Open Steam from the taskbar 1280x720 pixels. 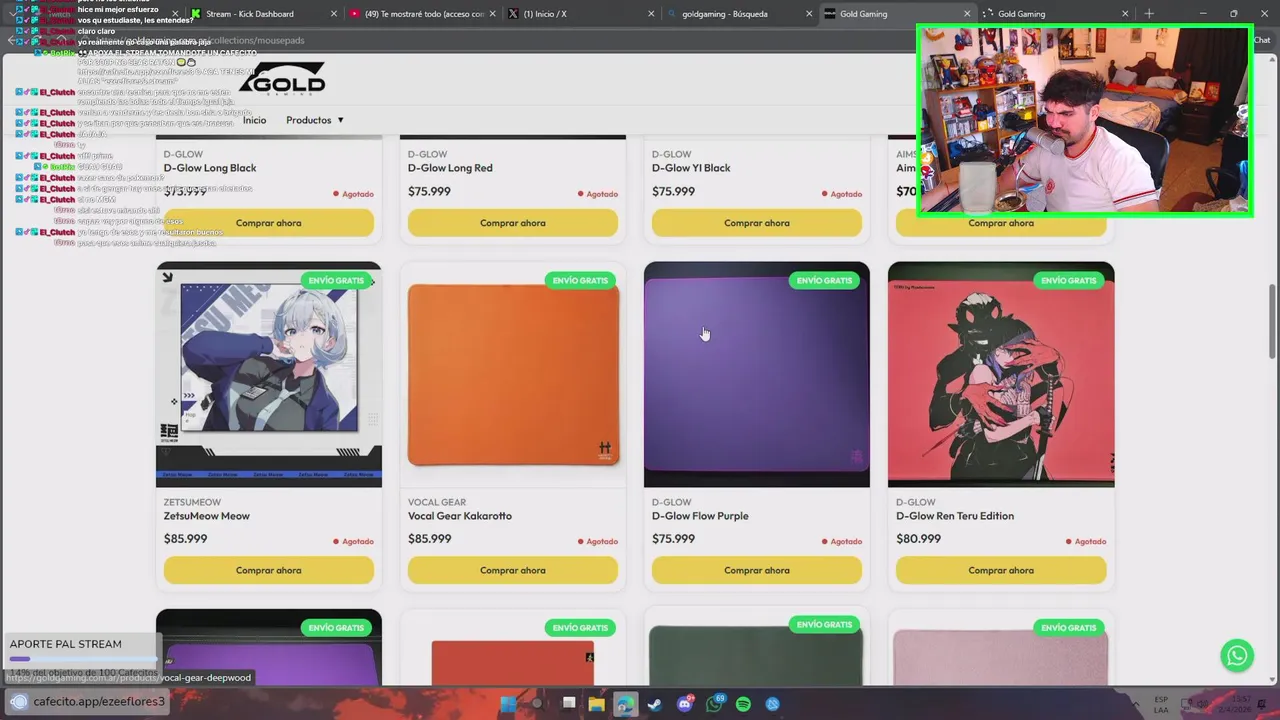click(655, 704)
